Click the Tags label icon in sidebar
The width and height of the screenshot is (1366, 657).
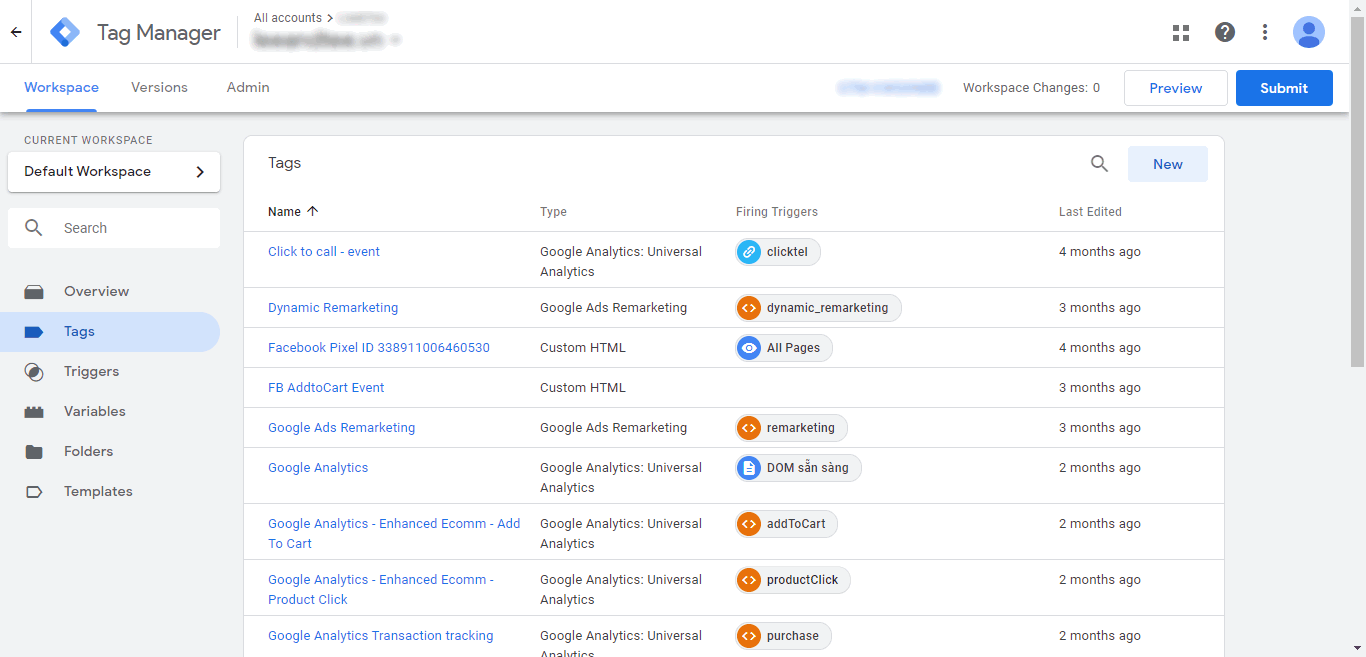(34, 332)
